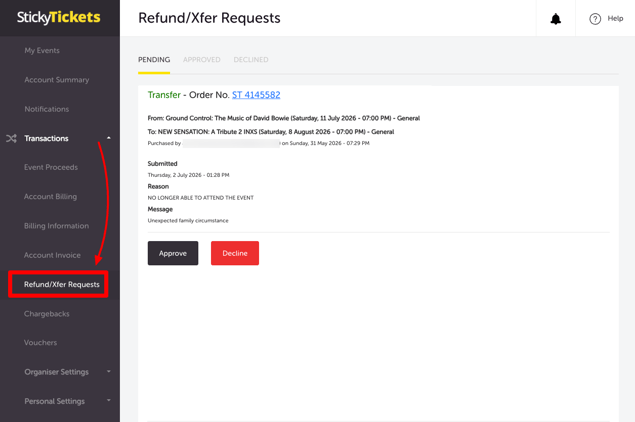Open order link ST 4145582
This screenshot has width=635, height=422.
(x=256, y=95)
